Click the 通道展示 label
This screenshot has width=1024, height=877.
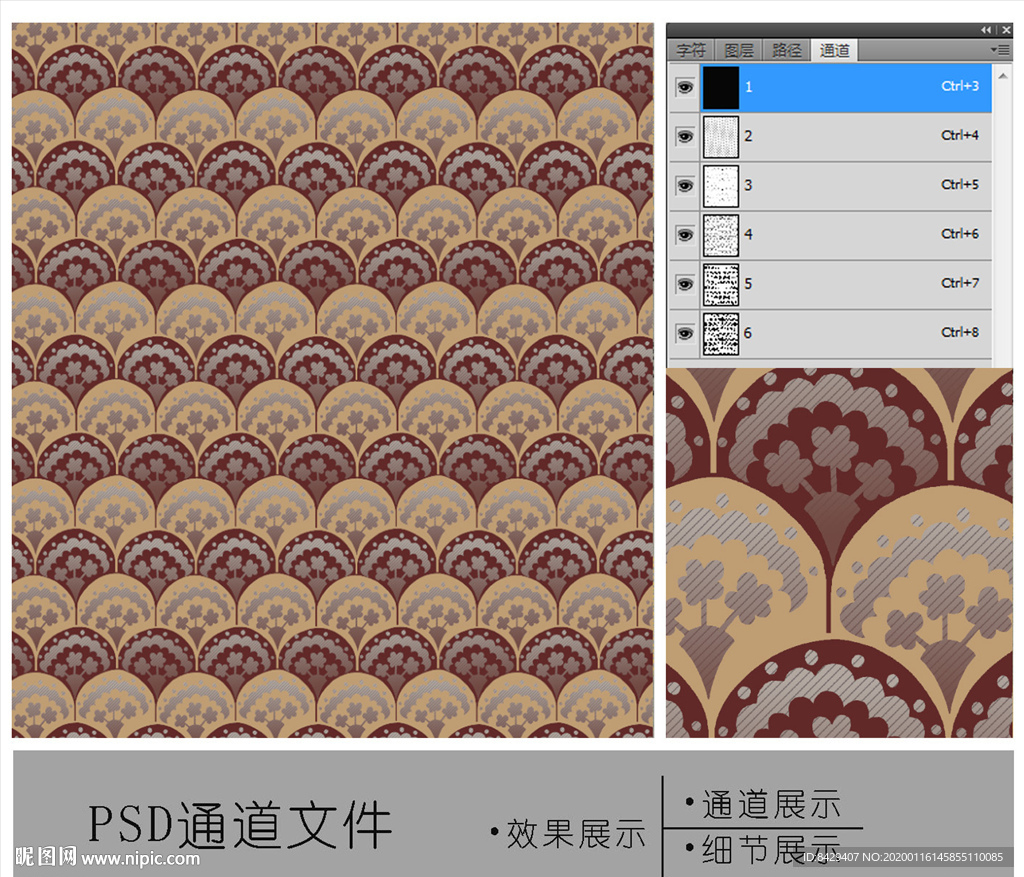pos(771,804)
